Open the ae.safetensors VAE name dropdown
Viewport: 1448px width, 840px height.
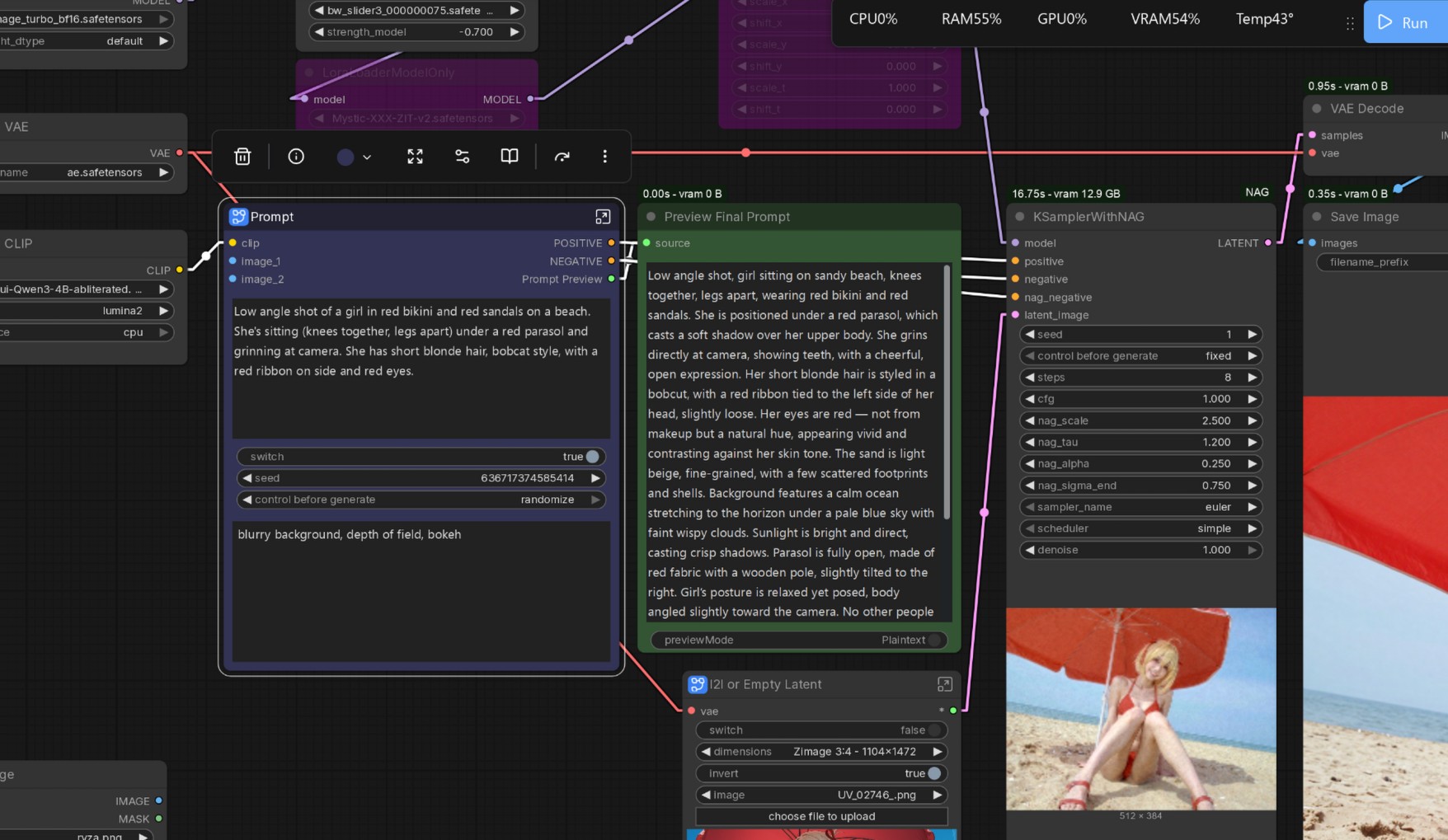(x=86, y=172)
